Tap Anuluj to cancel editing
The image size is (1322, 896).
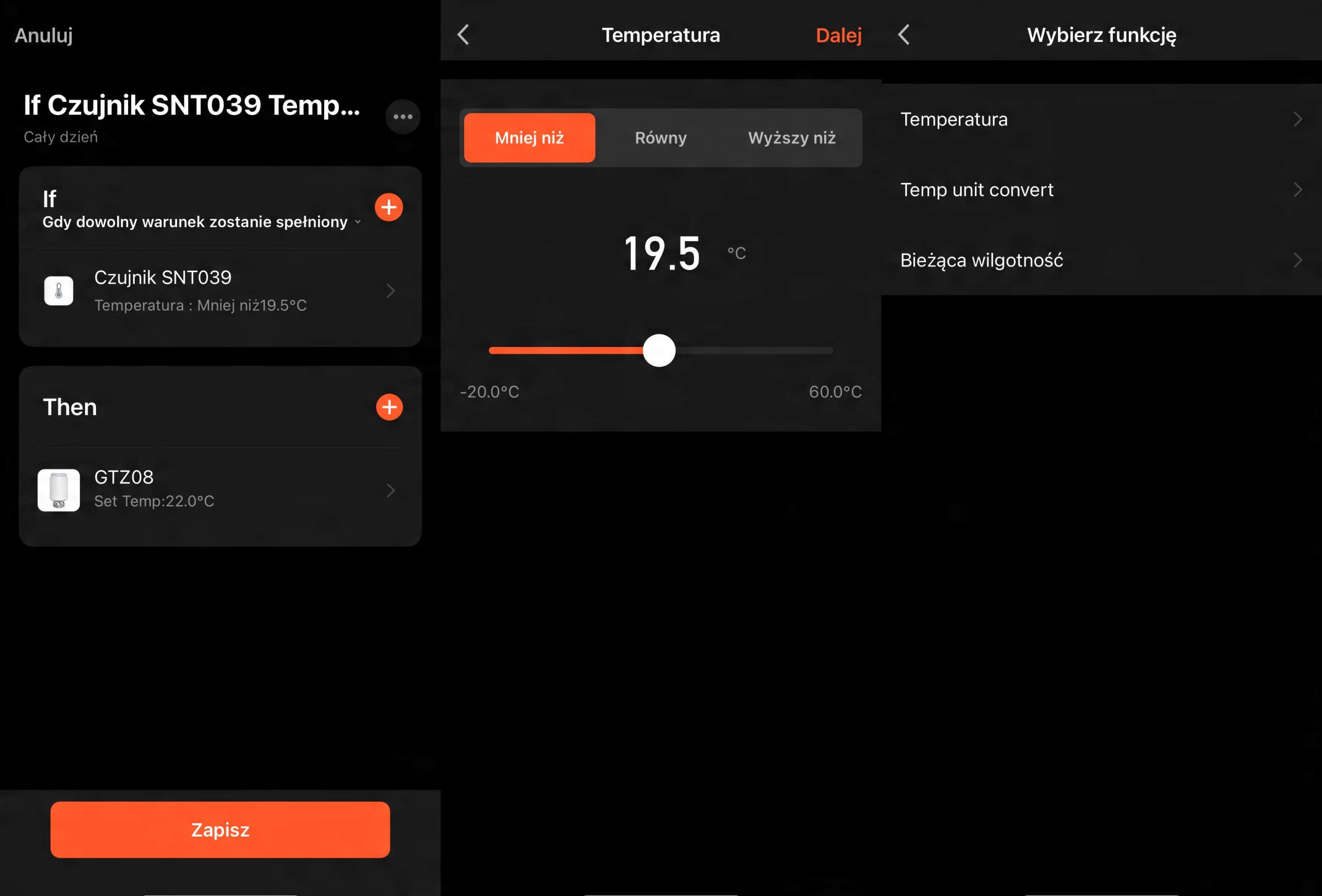click(44, 35)
